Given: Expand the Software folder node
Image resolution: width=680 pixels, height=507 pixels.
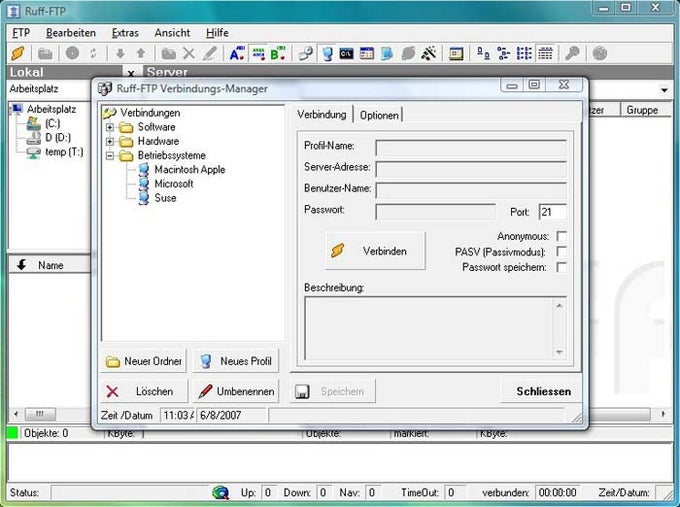Looking at the screenshot, I should [x=110, y=127].
